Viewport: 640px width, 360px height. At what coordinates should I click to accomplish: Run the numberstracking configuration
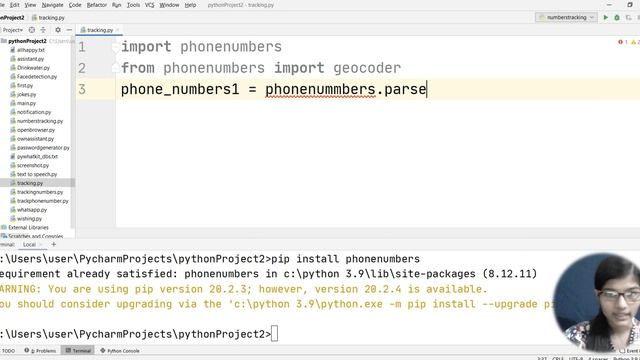[x=606, y=18]
